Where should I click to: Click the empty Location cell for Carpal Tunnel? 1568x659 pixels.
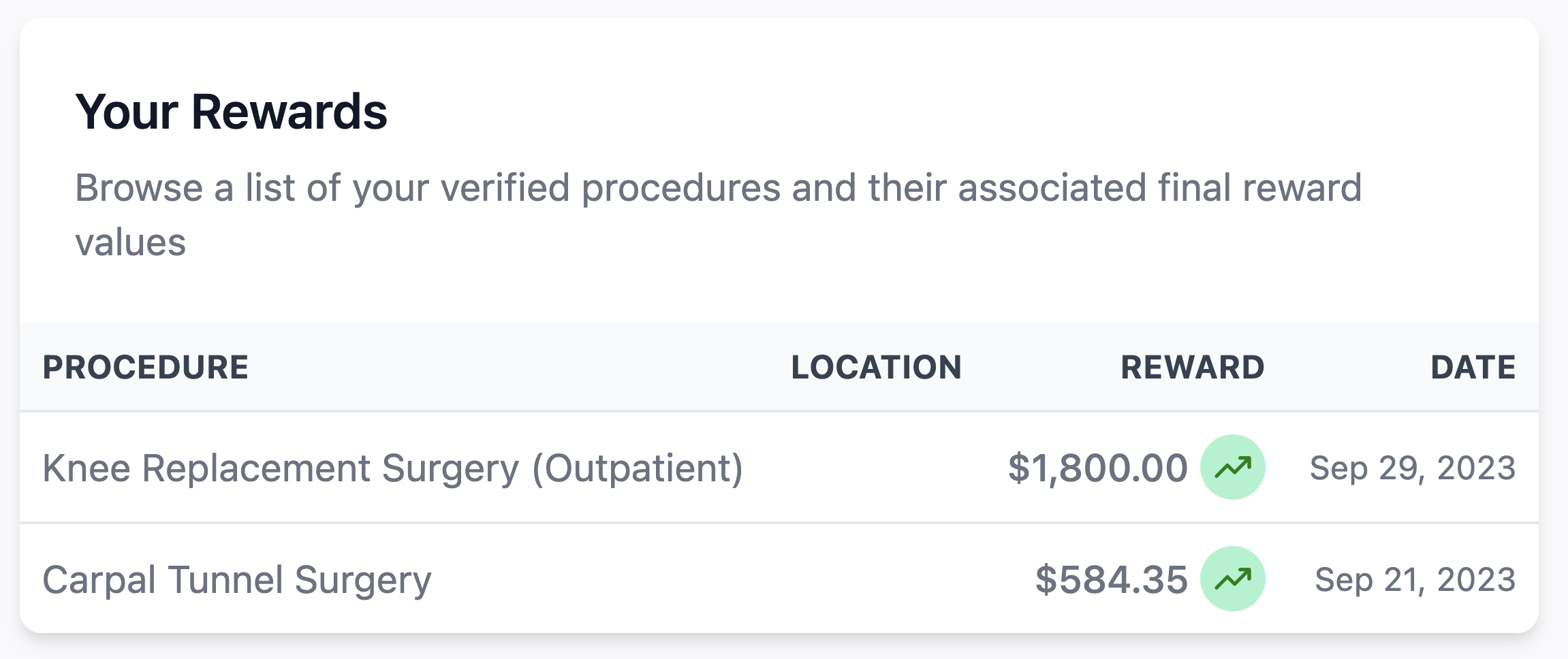click(877, 579)
